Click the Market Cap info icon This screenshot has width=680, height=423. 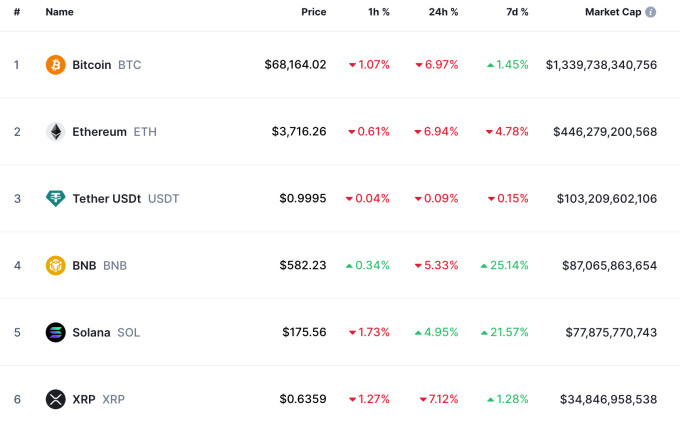coord(651,12)
